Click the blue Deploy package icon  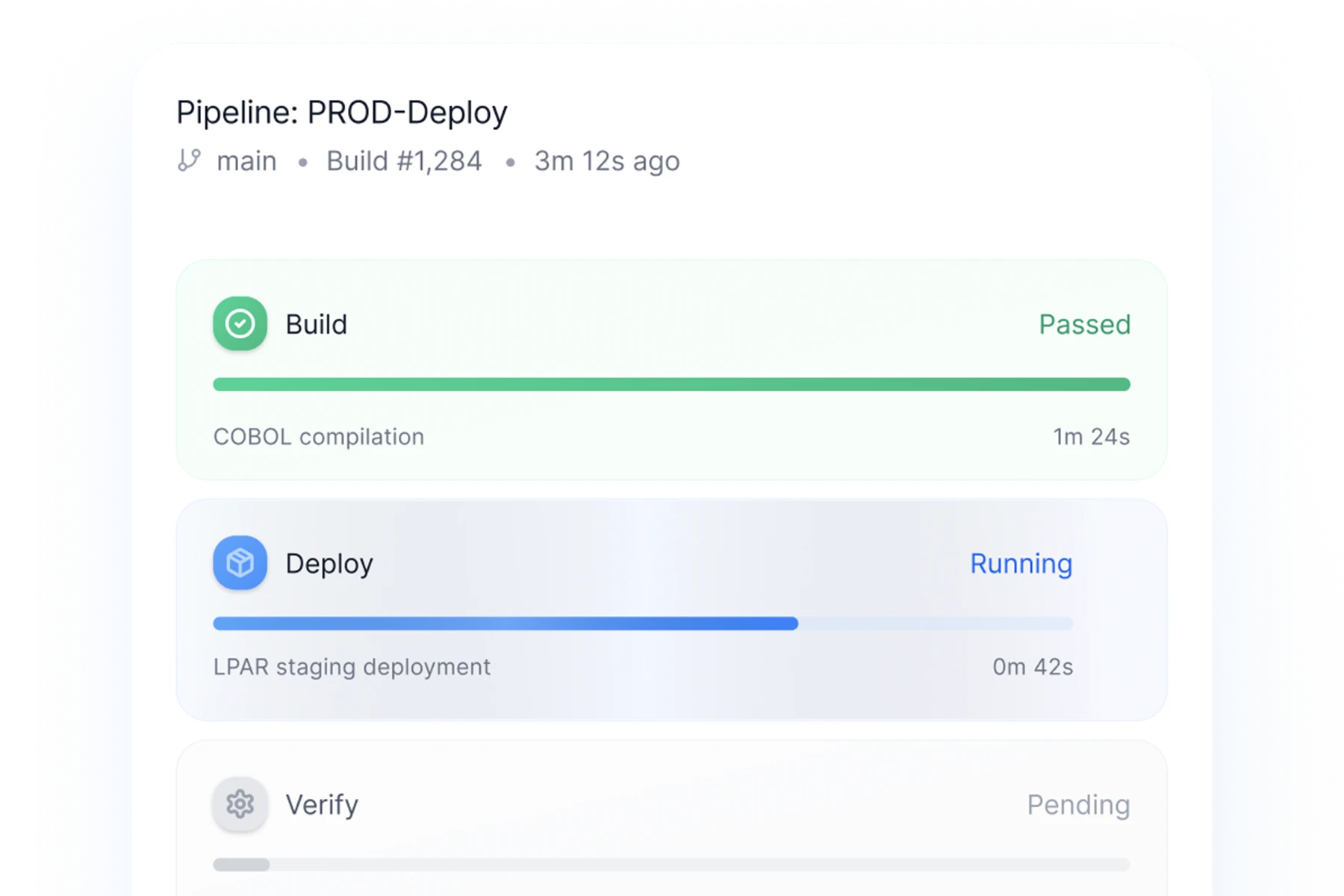point(240,563)
